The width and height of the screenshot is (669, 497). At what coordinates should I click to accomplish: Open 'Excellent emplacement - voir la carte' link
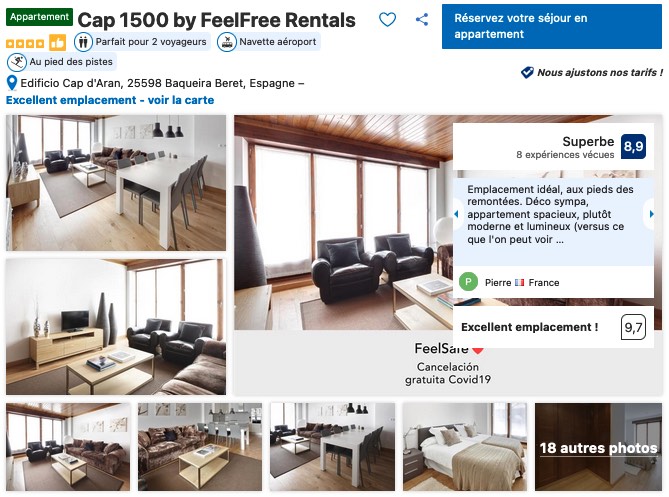tap(110, 100)
